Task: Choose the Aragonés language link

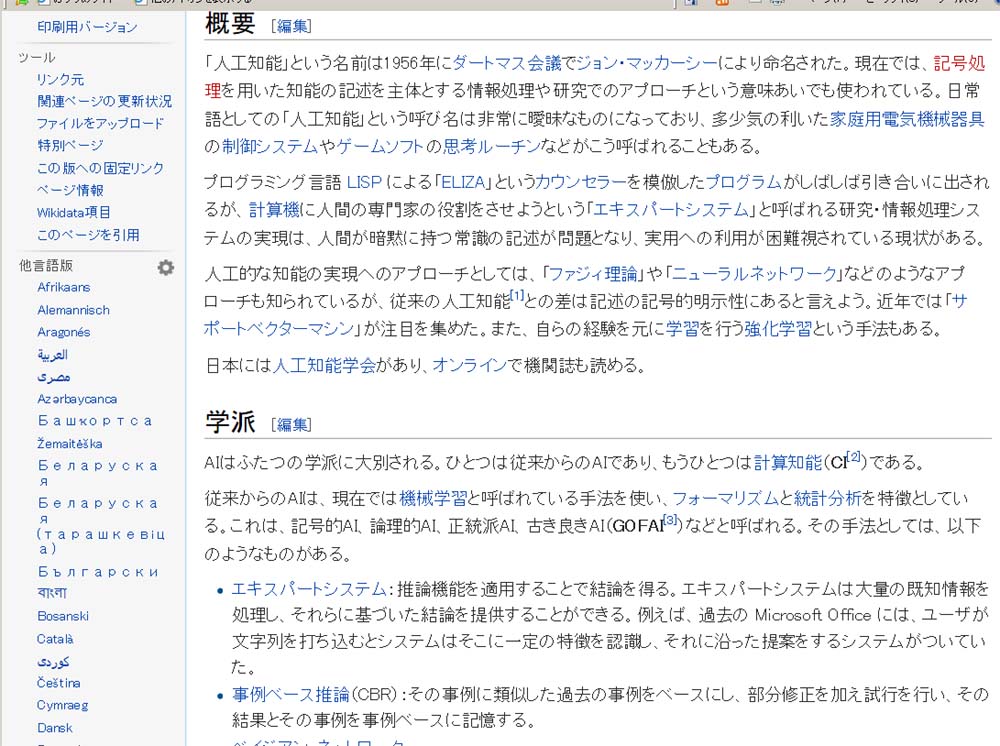Action: pos(64,332)
